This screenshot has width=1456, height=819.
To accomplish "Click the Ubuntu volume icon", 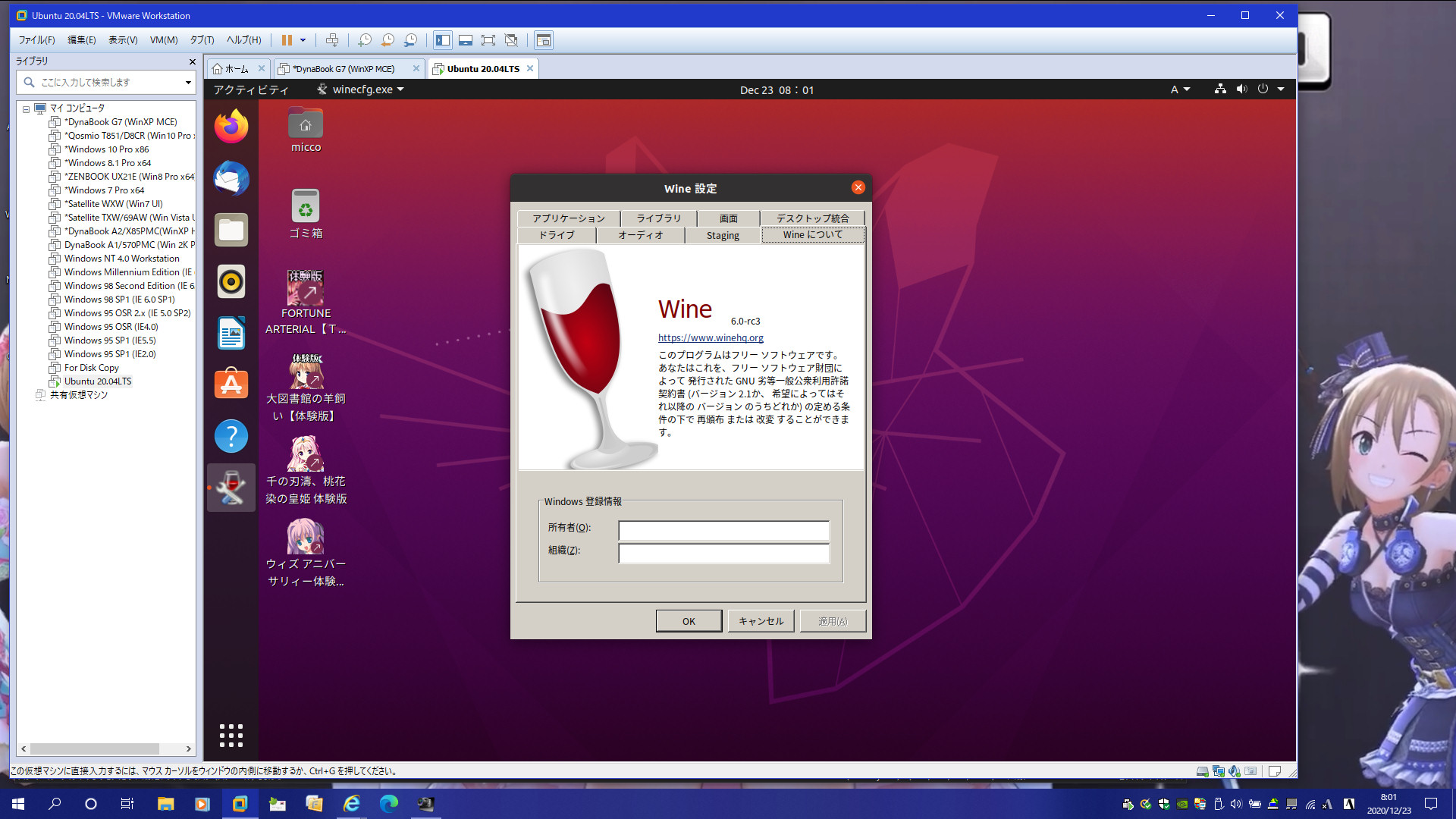I will [1241, 89].
